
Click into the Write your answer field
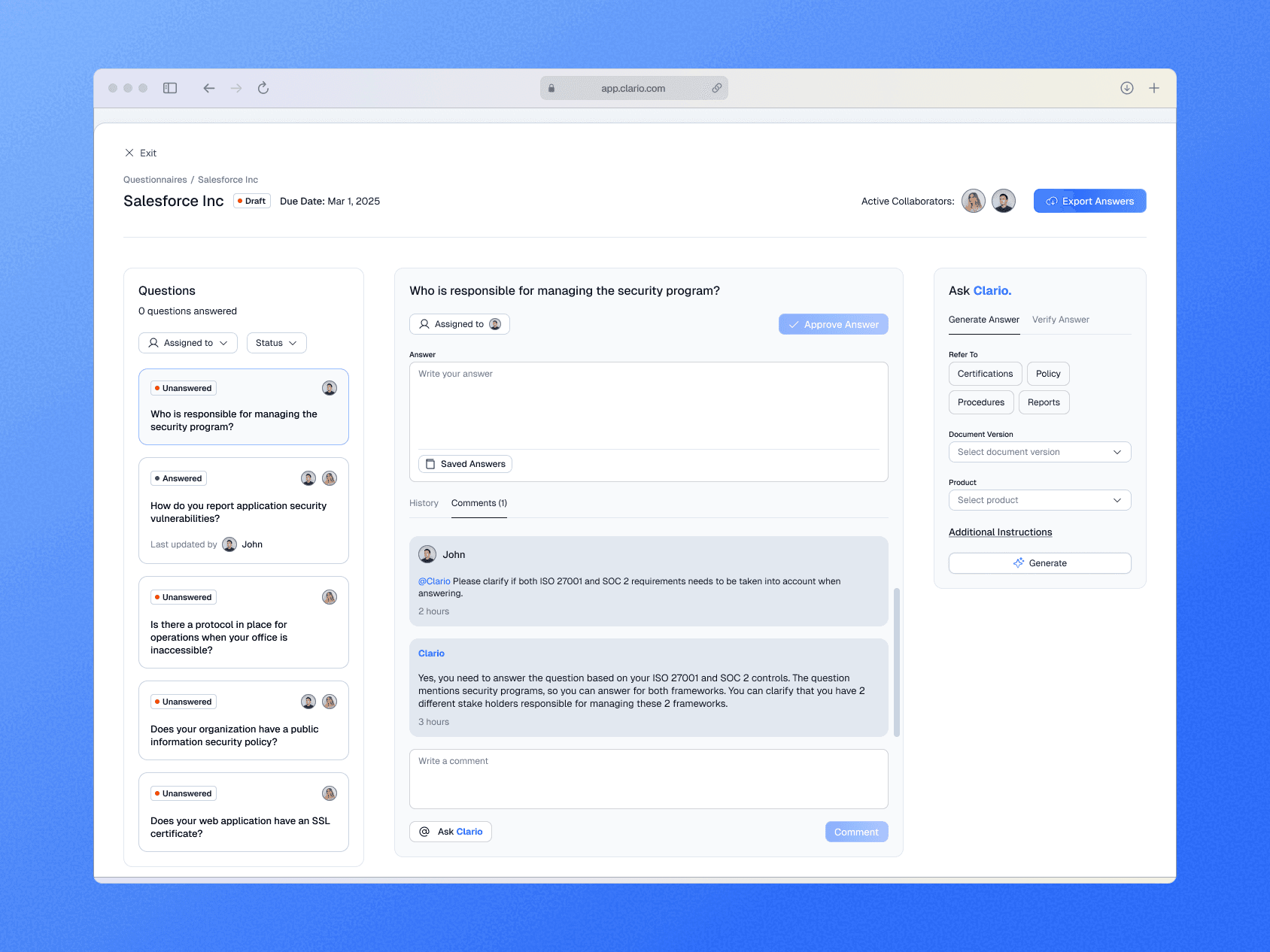(649, 406)
